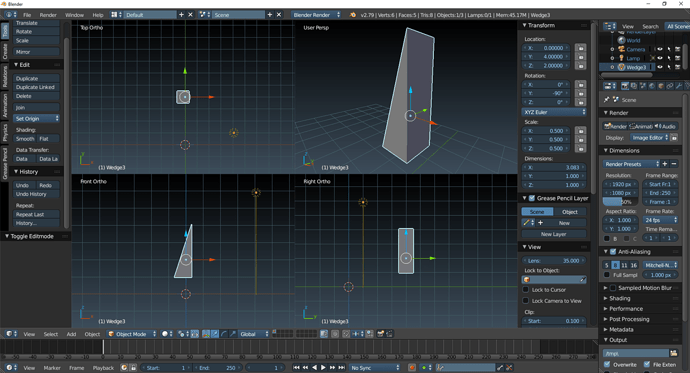The height and width of the screenshot is (373, 690).
Task: Switch grease pencil source to Object tab
Action: point(570,212)
